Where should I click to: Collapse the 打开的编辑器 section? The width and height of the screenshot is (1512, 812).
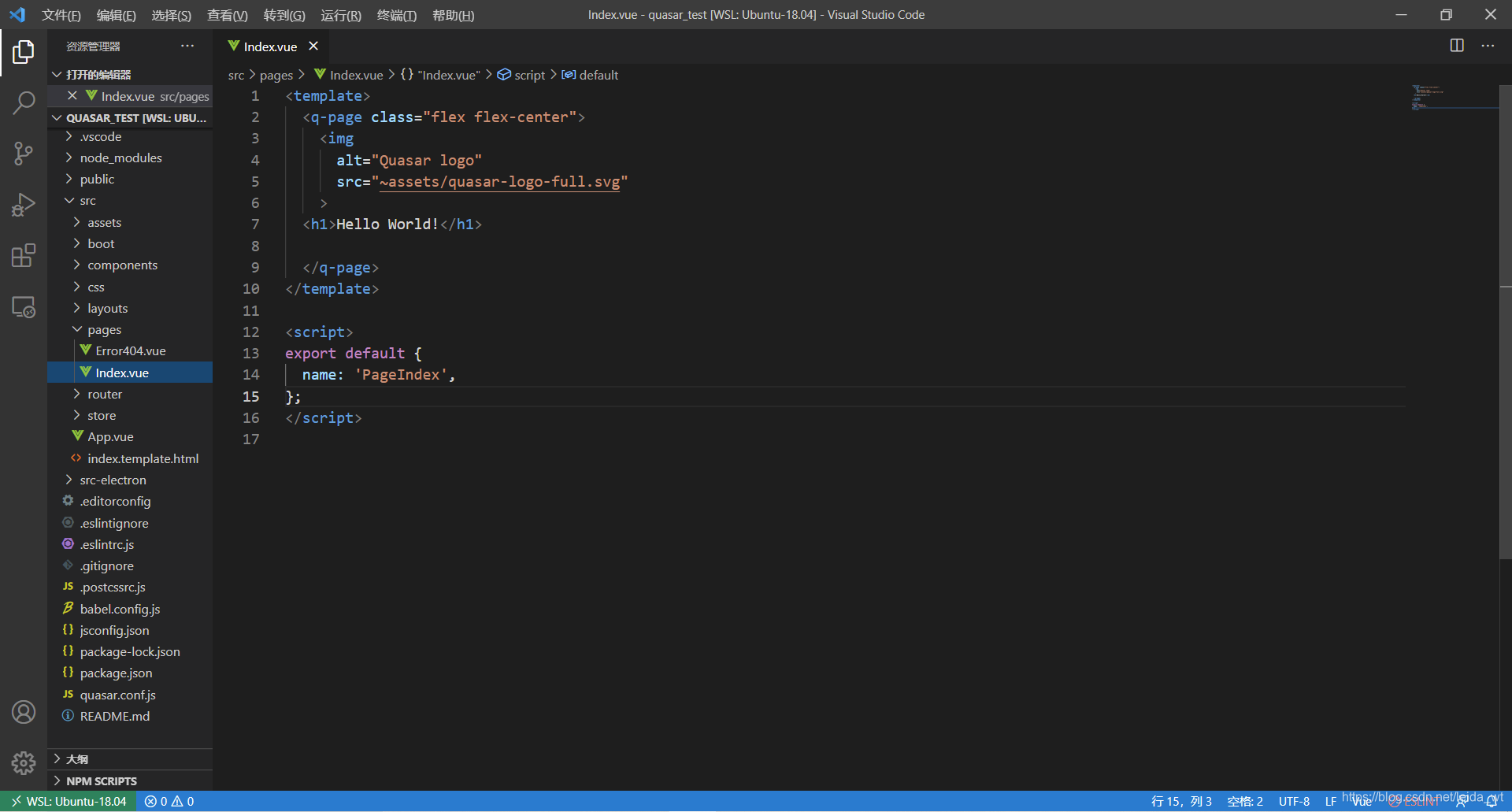tap(130, 74)
